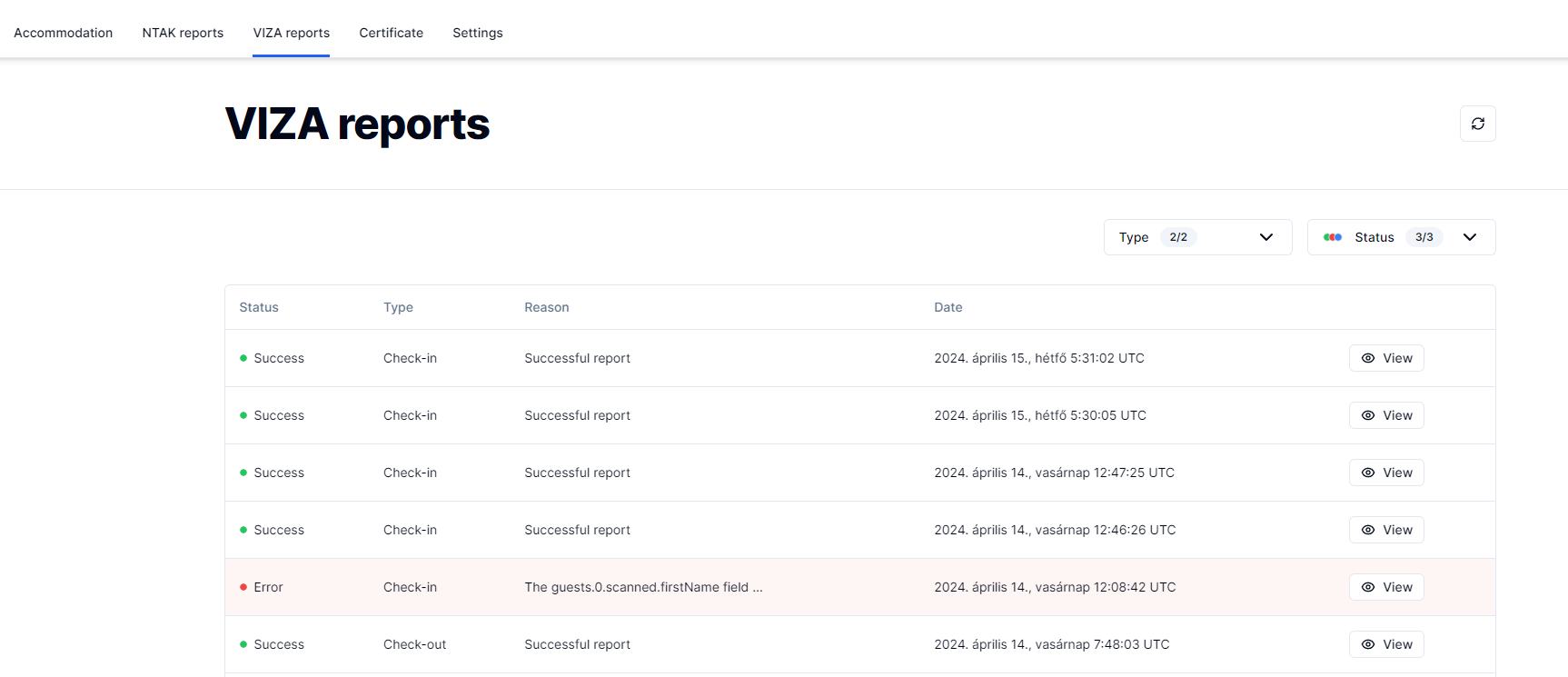Click the eye icon on the Error row
The width and height of the screenshot is (1568, 677).
(x=1367, y=587)
